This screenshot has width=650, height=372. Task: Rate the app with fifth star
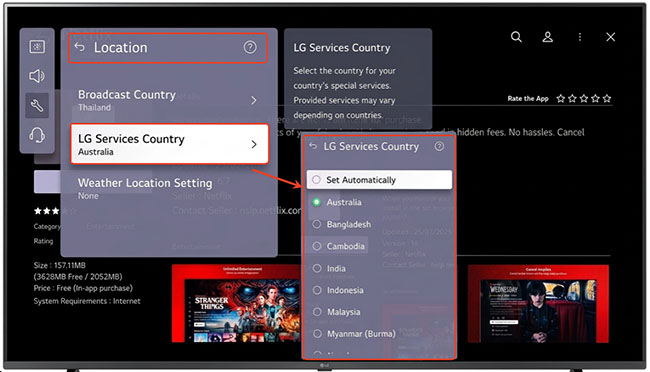[x=607, y=99]
